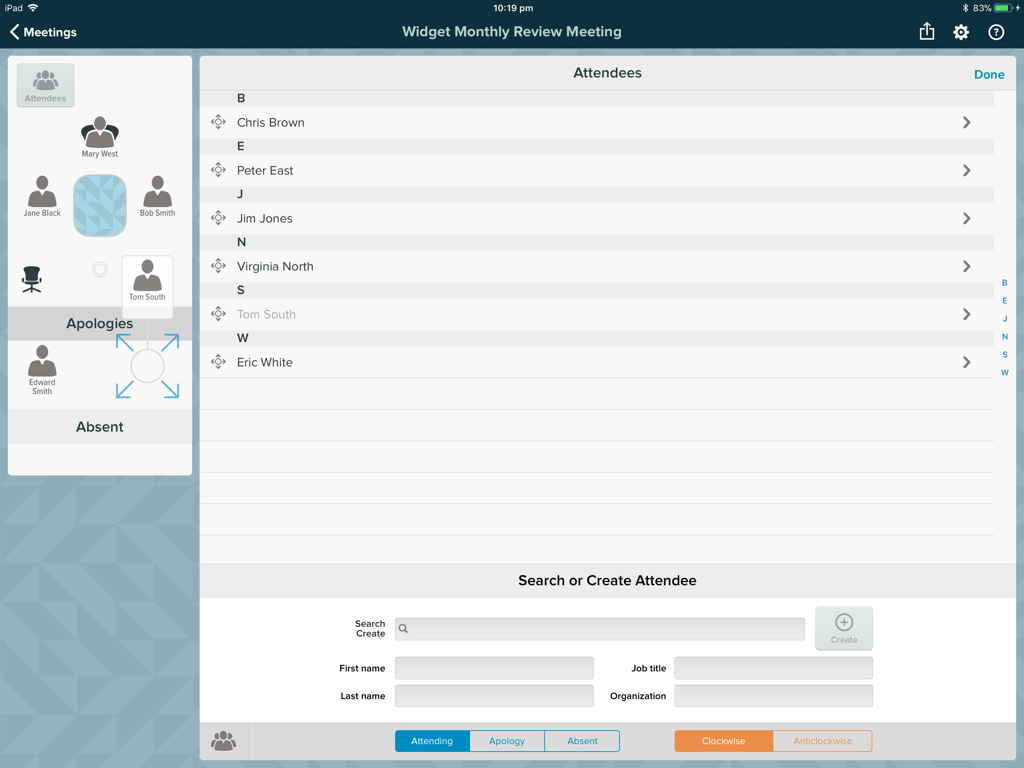
Task: Tap Done to finish editing attendees
Action: click(989, 74)
